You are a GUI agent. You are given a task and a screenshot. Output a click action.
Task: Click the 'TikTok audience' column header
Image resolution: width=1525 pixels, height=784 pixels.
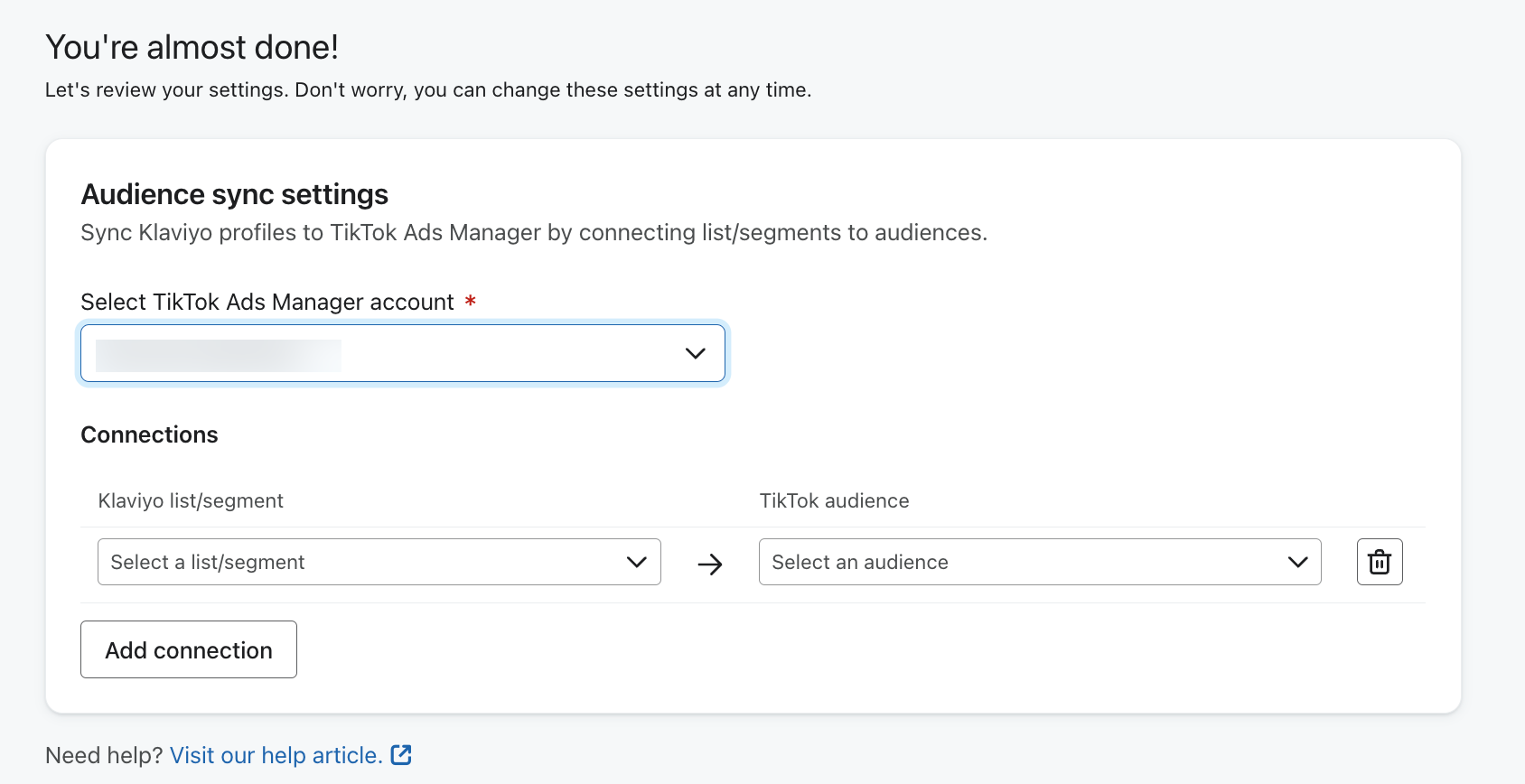pyautogui.click(x=834, y=500)
